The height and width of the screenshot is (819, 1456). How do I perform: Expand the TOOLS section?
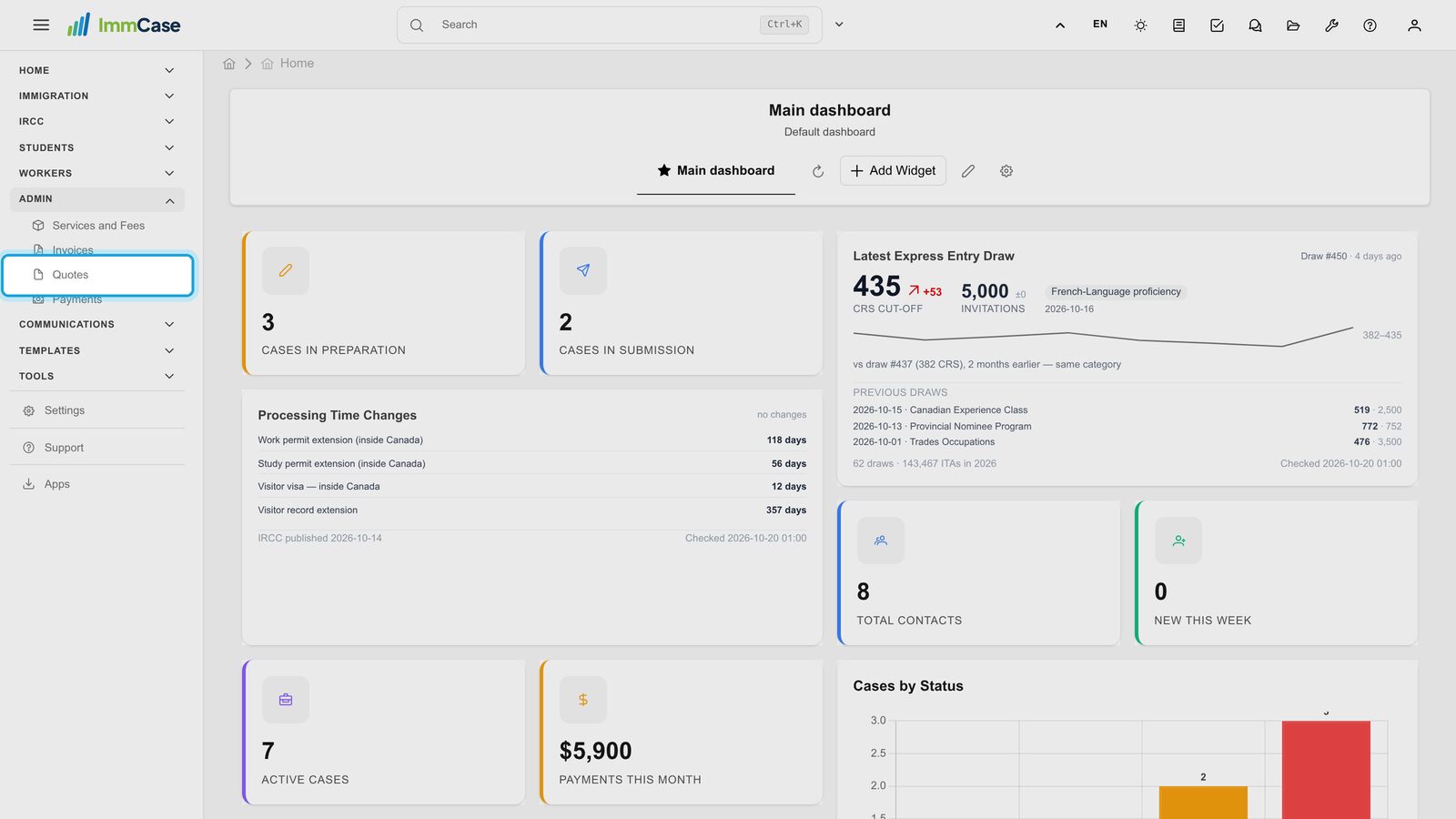pos(97,376)
